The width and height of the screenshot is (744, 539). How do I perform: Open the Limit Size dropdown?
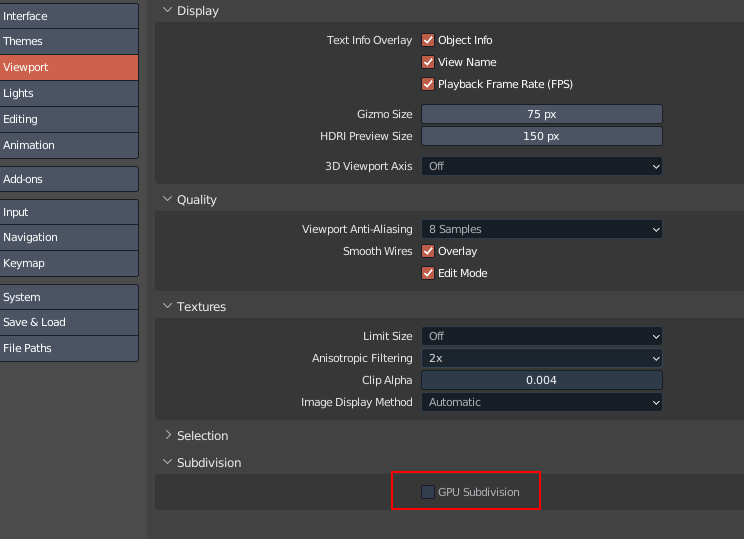[x=541, y=336]
